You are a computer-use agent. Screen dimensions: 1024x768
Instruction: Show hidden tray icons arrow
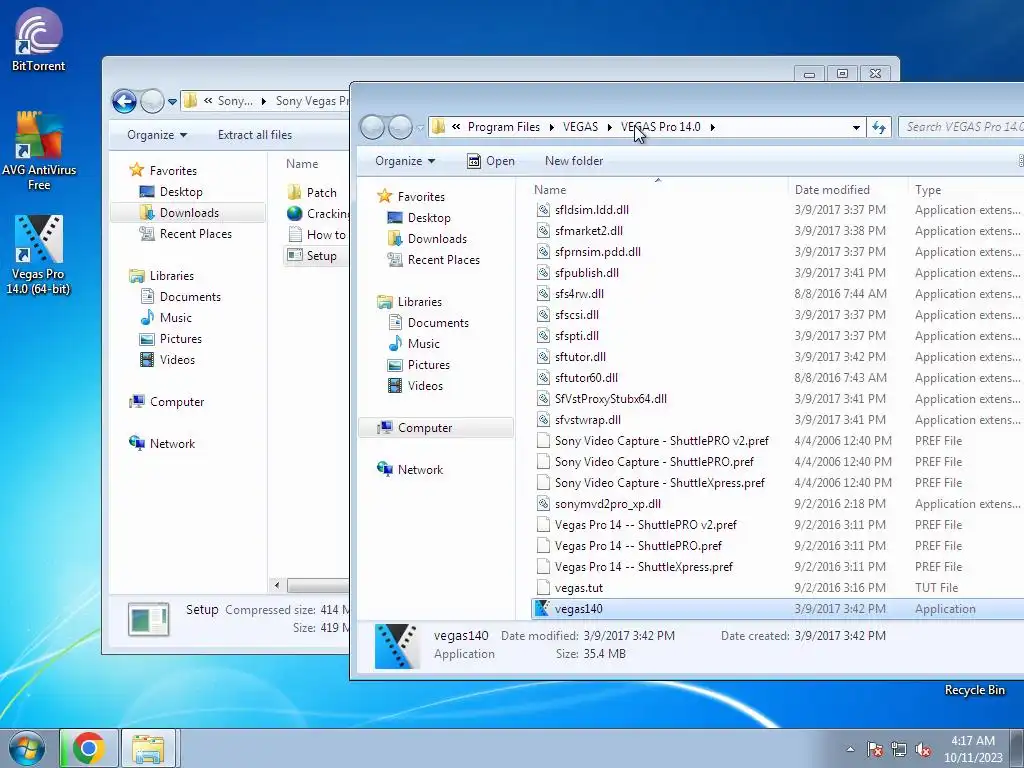click(850, 750)
